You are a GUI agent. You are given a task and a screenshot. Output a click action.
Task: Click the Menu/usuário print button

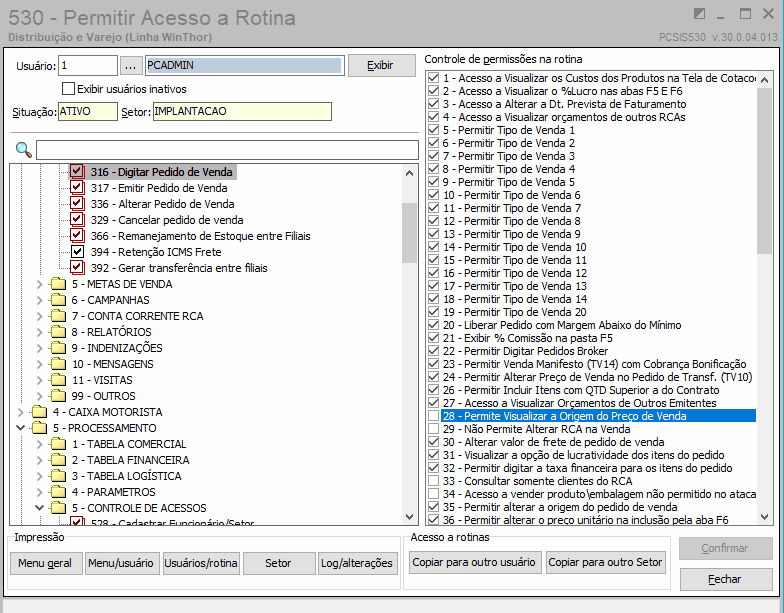(x=120, y=564)
